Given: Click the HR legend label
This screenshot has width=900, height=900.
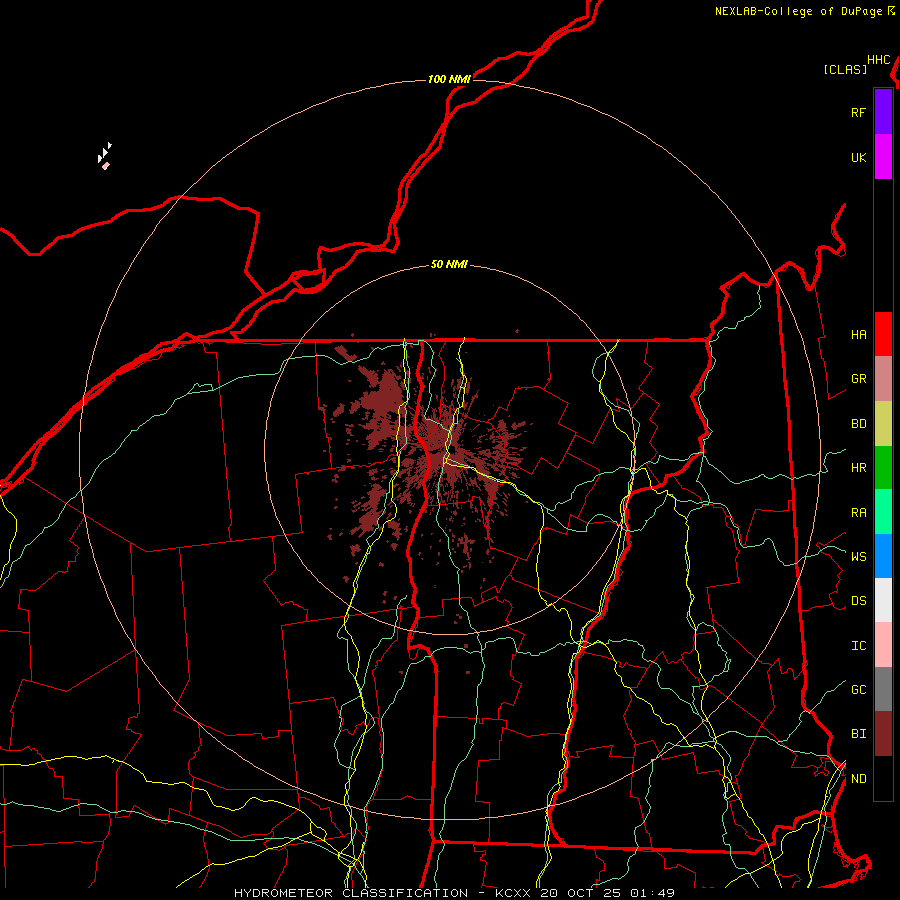Looking at the screenshot, I should [858, 468].
